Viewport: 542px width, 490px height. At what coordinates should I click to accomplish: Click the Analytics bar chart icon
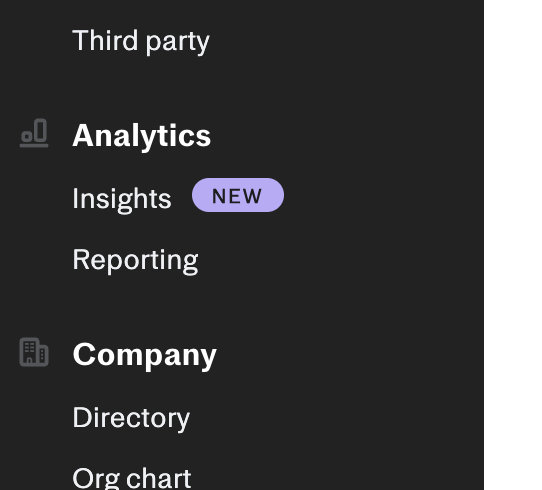click(x=34, y=133)
